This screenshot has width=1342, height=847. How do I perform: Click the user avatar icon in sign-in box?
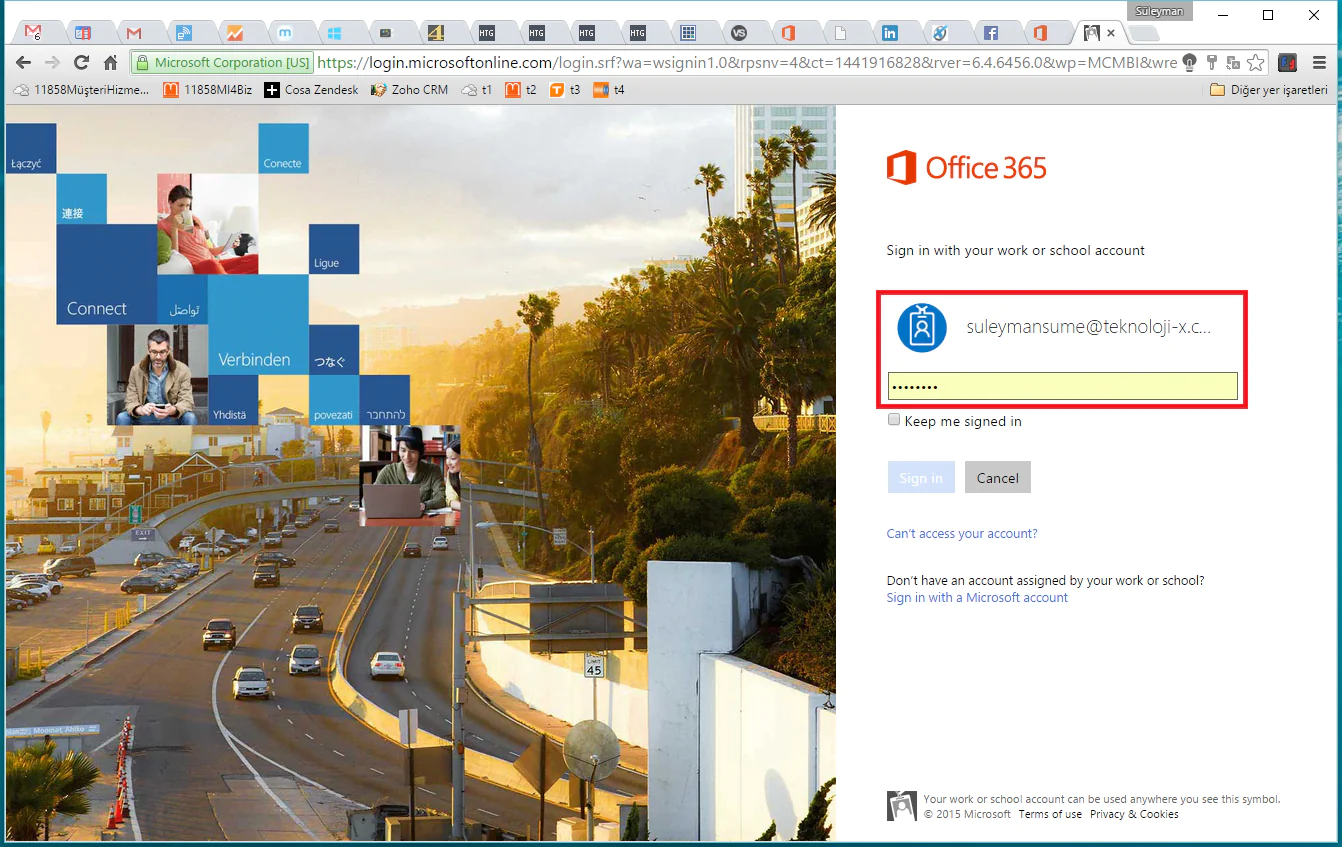921,327
